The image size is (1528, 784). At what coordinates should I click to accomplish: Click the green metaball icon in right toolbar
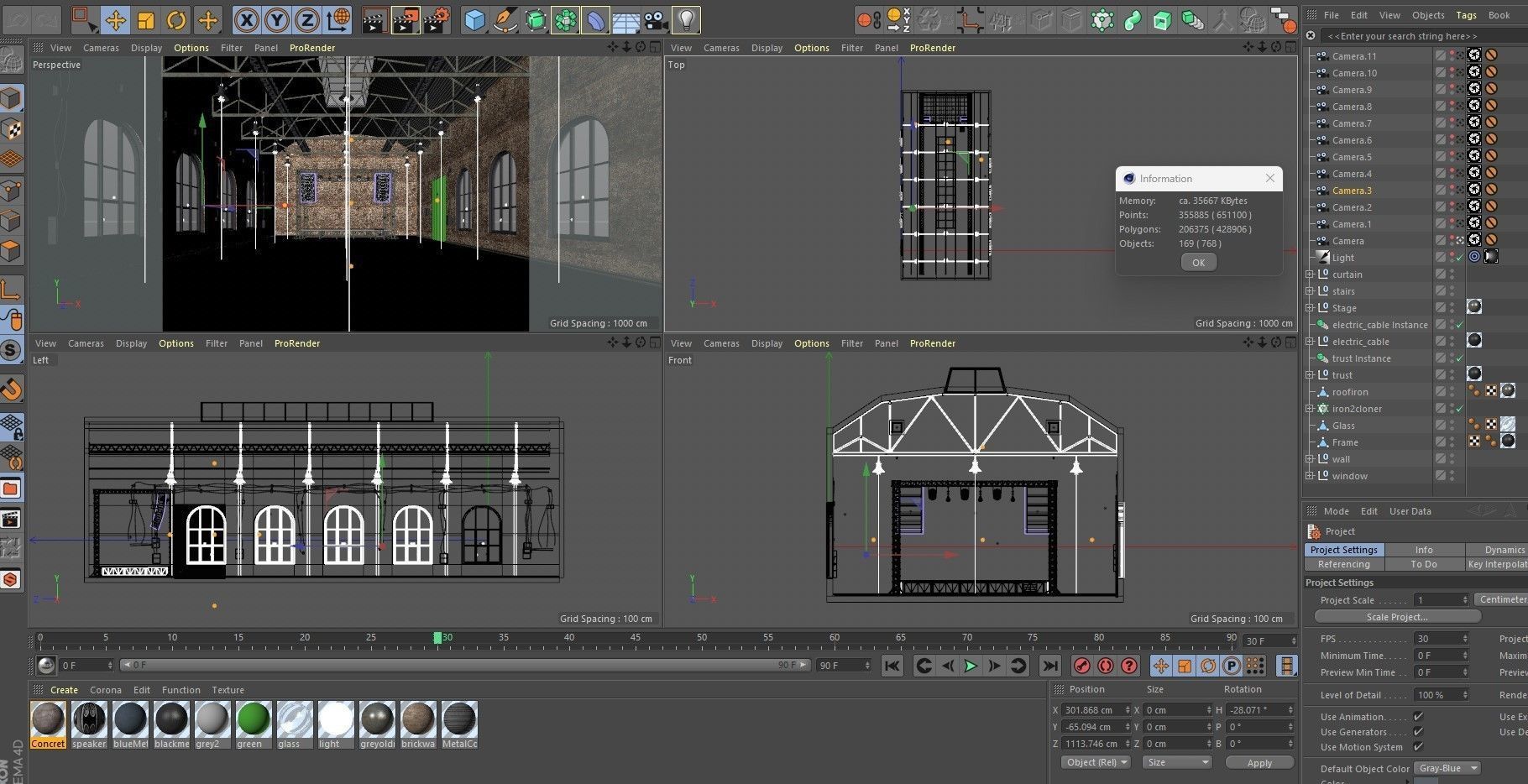tap(1133, 19)
